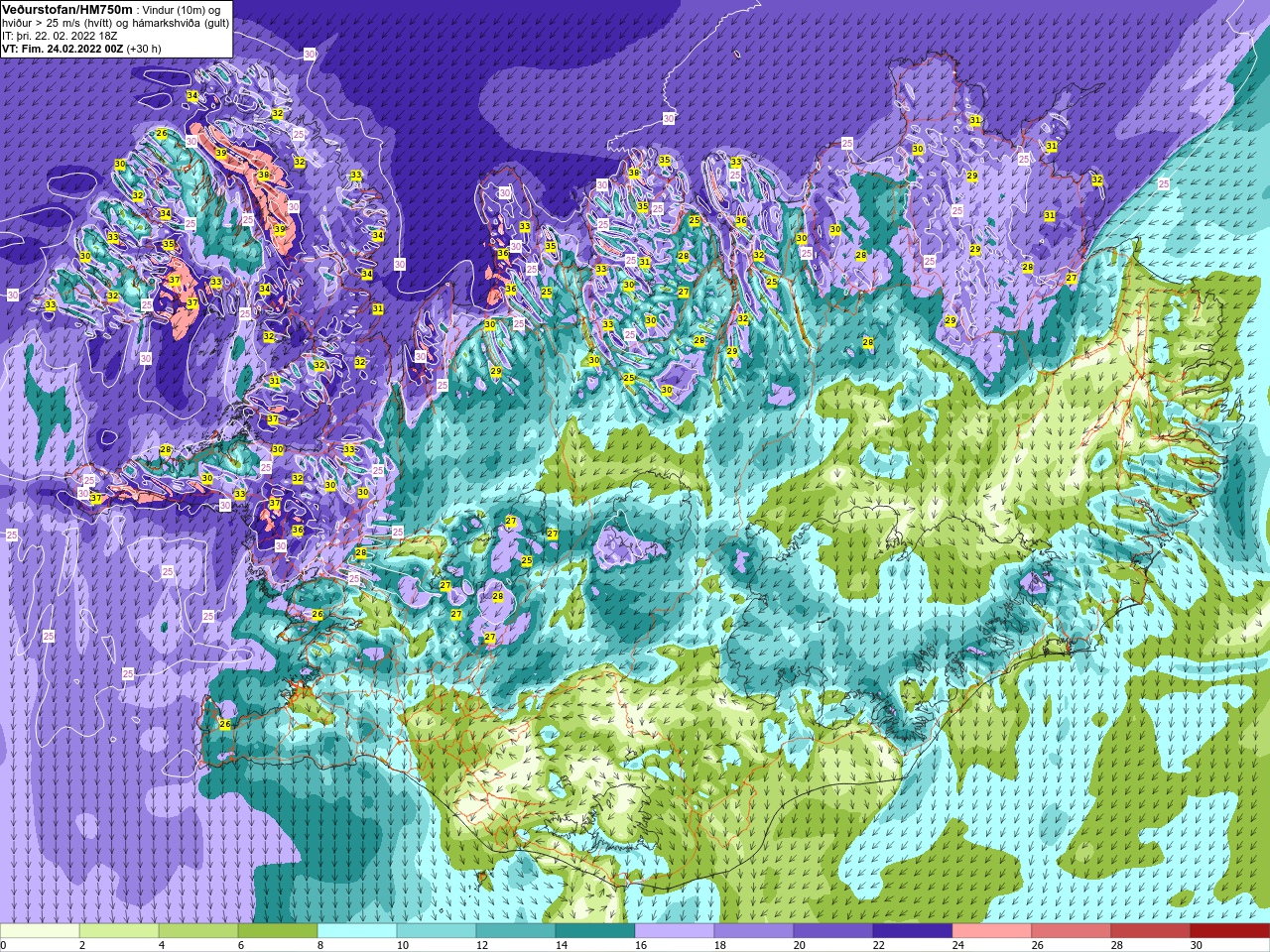Click the 'VT: Fim. 24.02.2022 00Z' valid time line
This screenshot has height=952, width=1270.
[x=62, y=48]
